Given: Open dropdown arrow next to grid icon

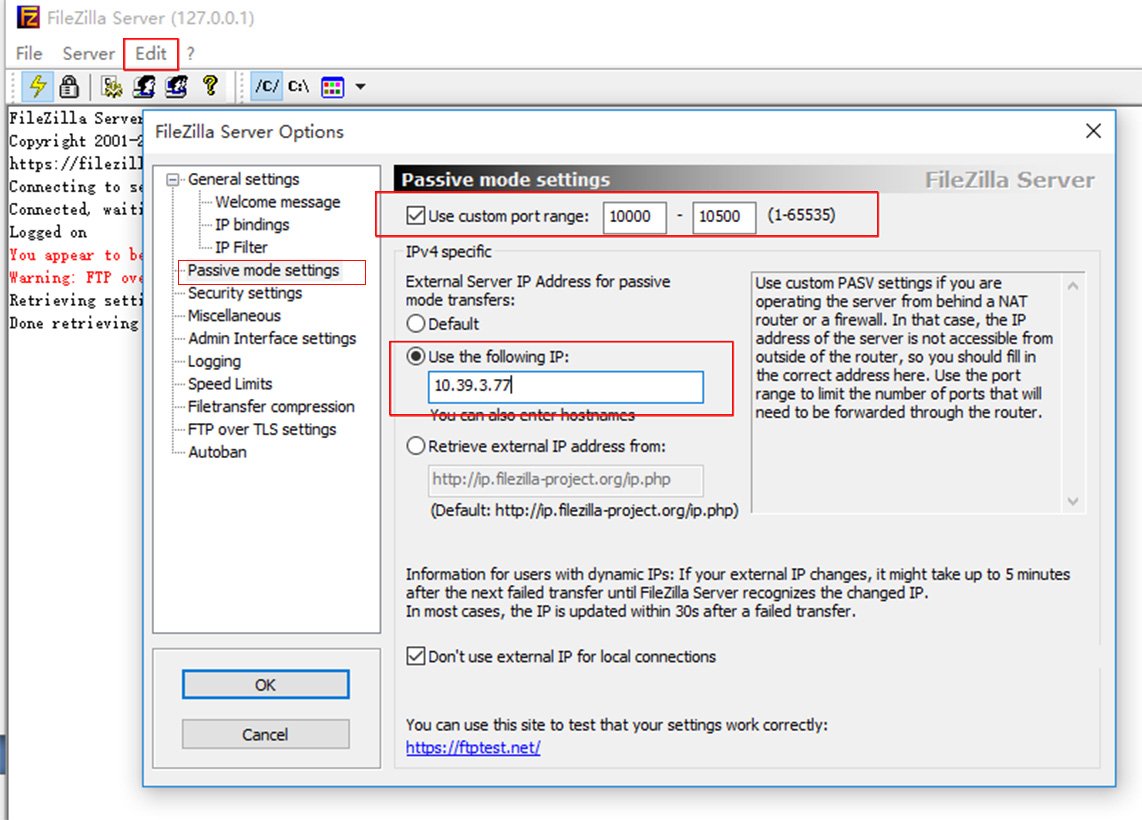Looking at the screenshot, I should click(361, 87).
